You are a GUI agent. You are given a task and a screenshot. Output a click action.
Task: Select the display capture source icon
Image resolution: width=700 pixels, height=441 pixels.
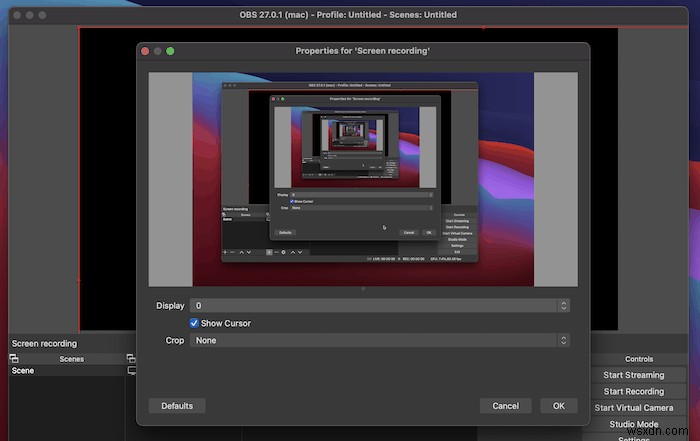click(x=131, y=371)
